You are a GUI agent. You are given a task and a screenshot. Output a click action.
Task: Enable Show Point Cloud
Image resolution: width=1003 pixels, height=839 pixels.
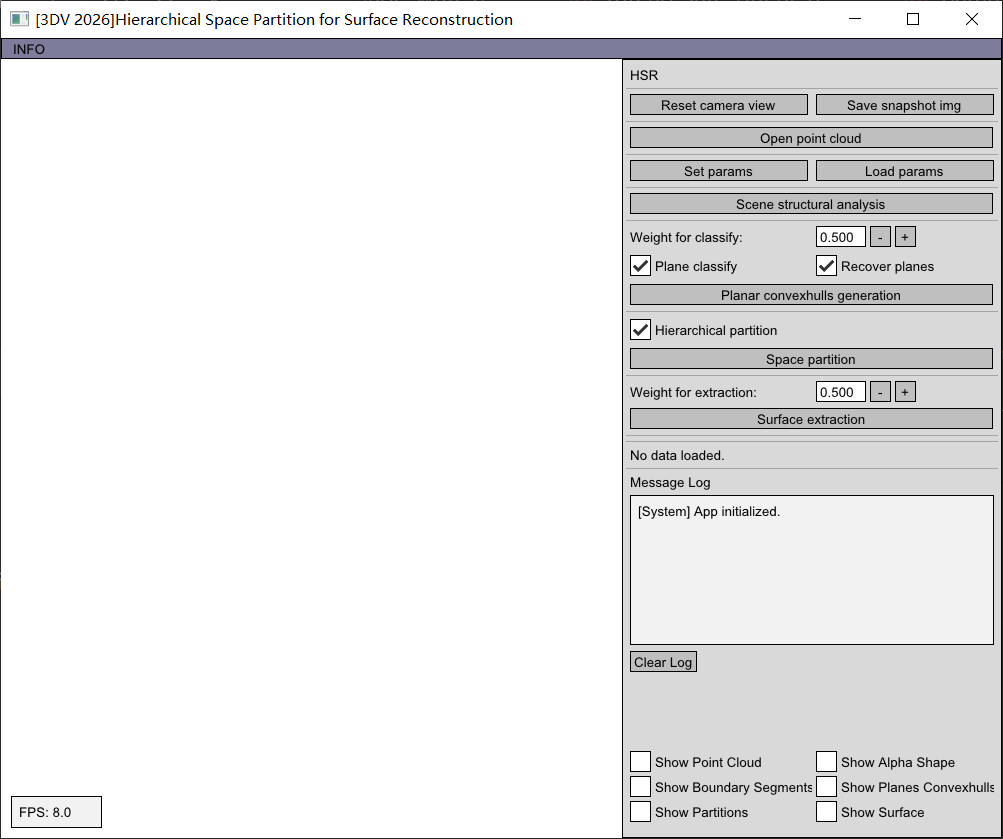tap(640, 761)
